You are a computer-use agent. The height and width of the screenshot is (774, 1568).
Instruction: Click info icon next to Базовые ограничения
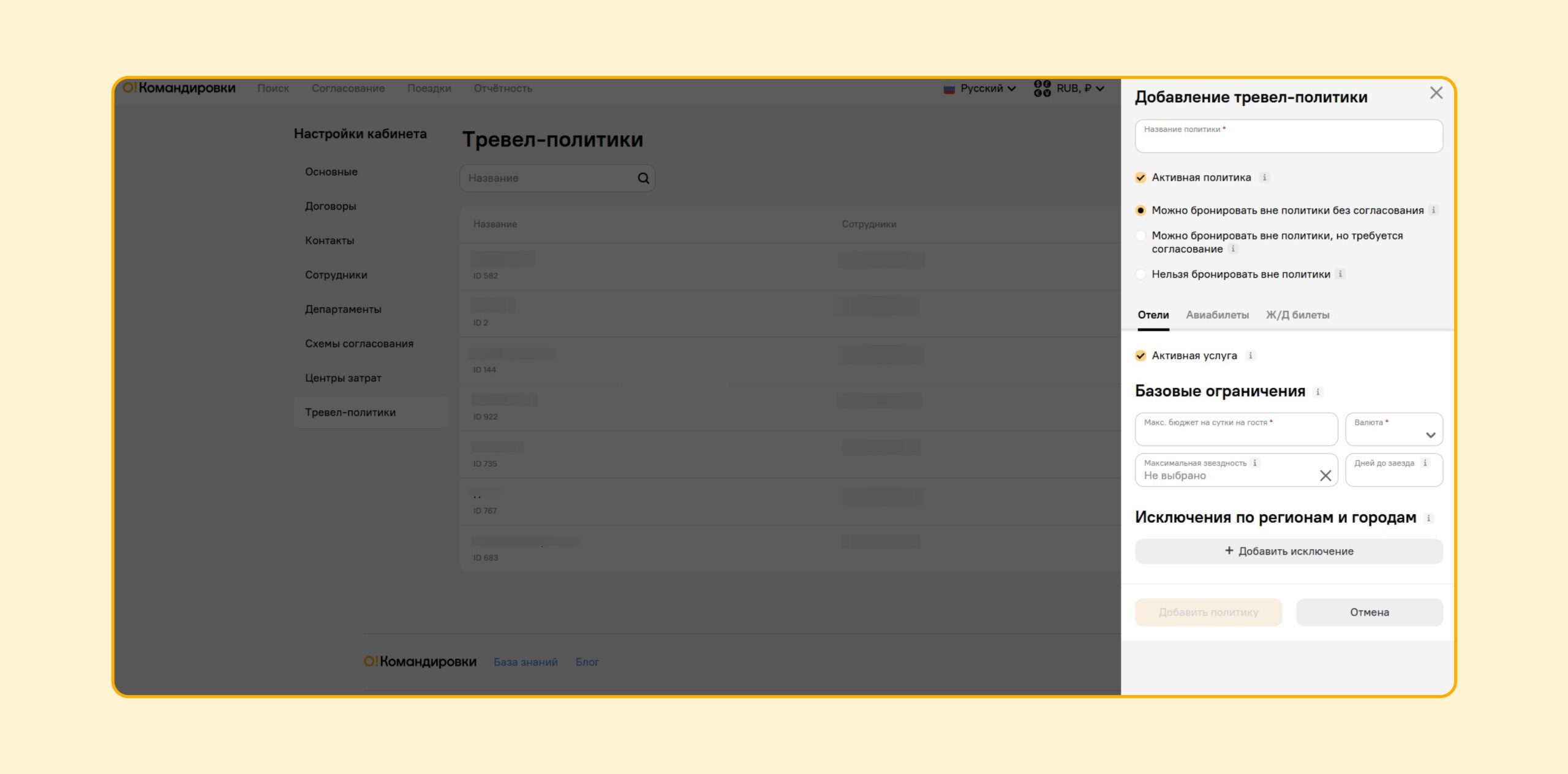[x=1318, y=392]
